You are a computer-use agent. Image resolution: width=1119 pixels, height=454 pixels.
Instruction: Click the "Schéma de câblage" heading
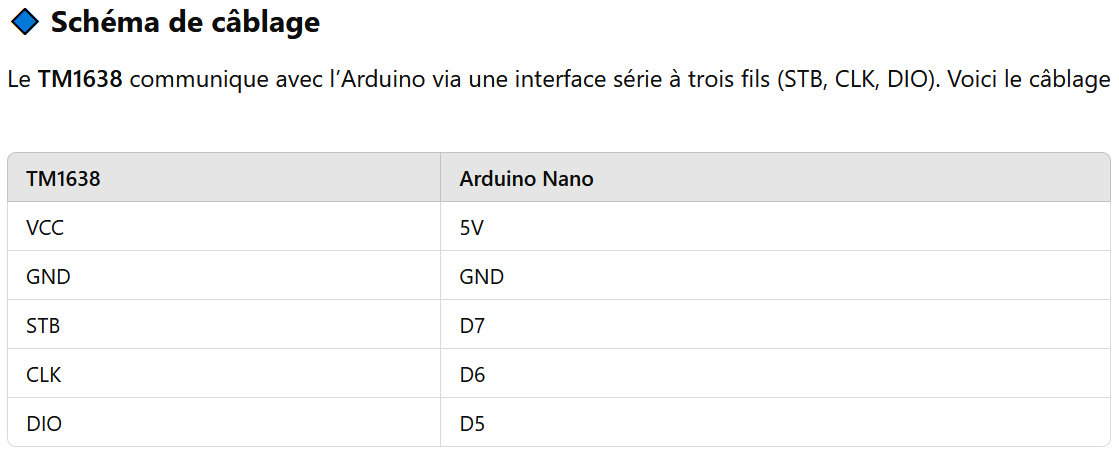[186, 23]
